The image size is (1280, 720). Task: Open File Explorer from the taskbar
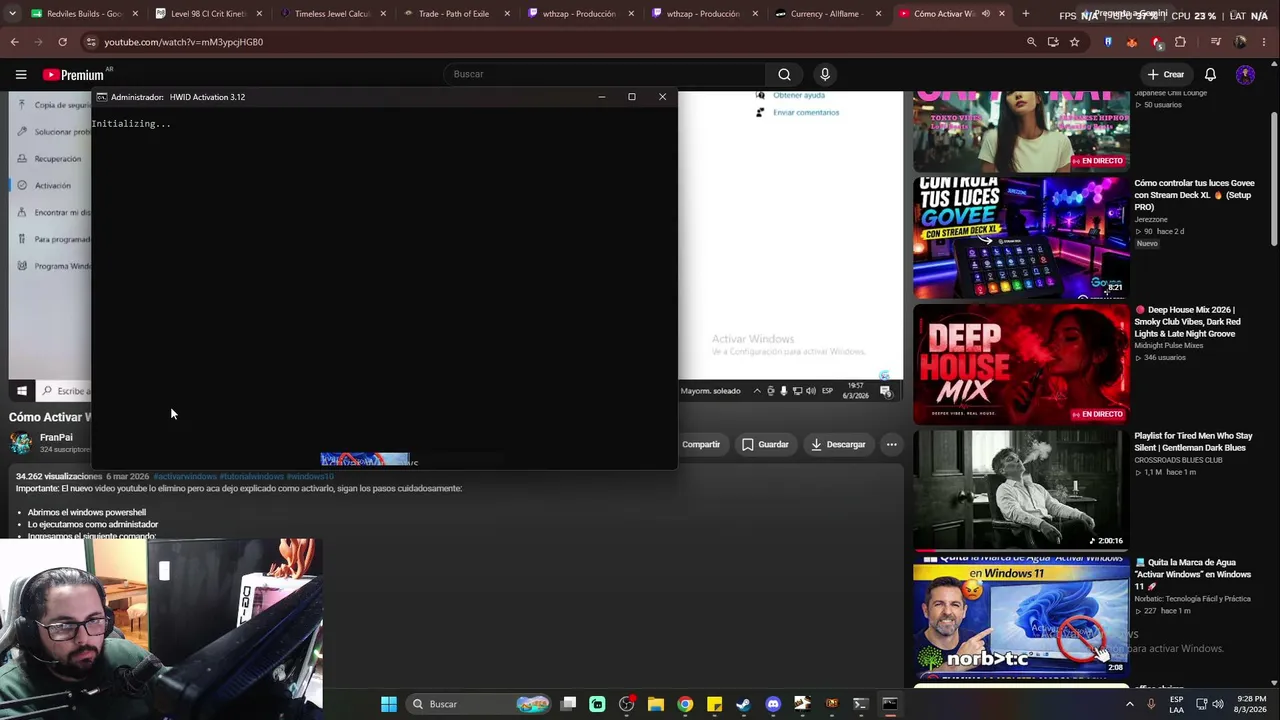[x=656, y=704]
